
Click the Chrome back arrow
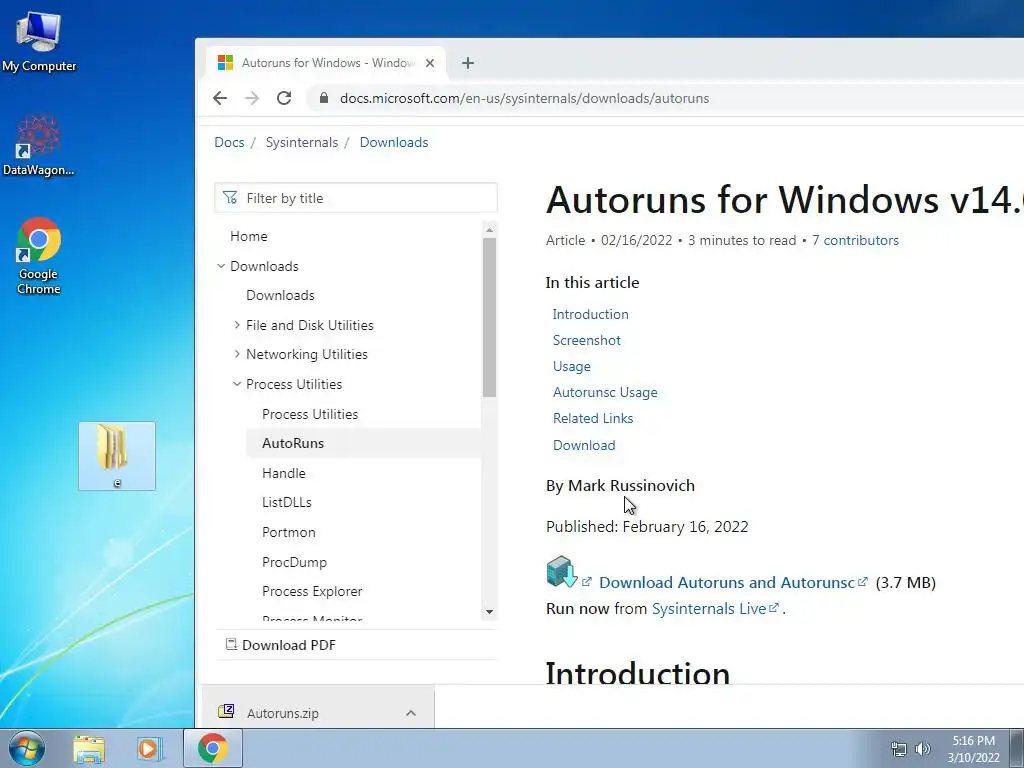(220, 98)
